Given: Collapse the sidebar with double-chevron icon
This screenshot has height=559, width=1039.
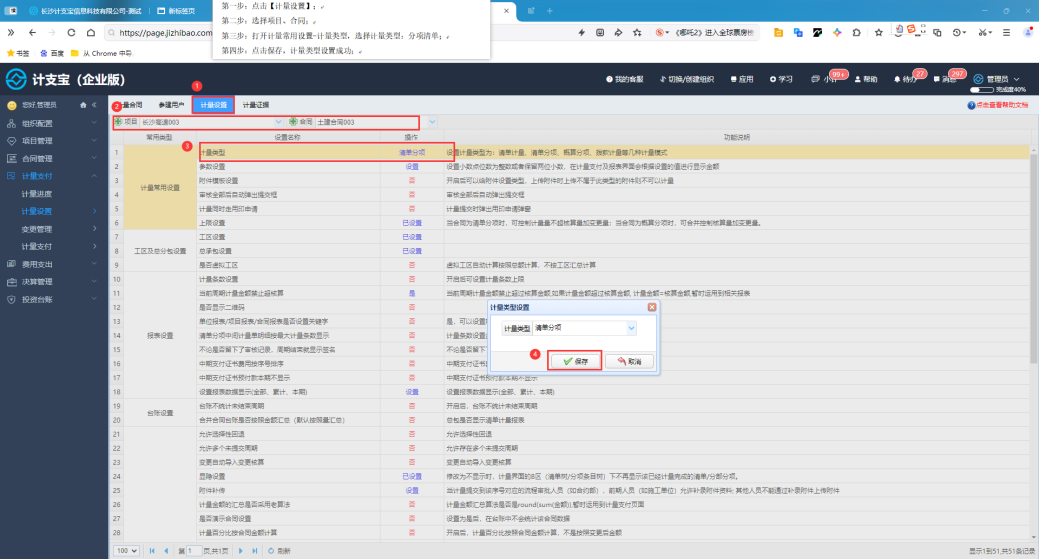Looking at the screenshot, I should (x=94, y=105).
